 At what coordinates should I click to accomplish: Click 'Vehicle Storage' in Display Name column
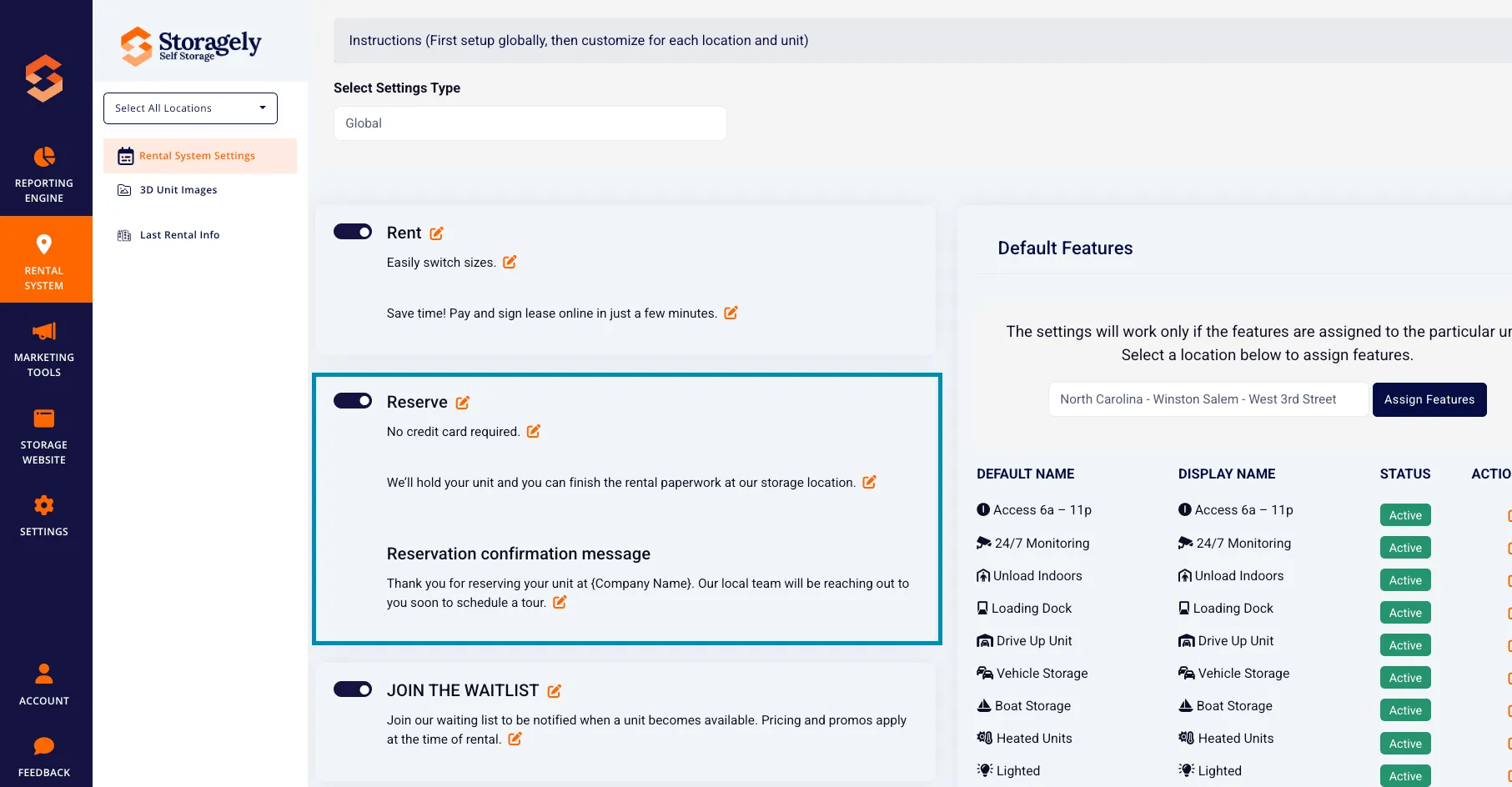tap(1243, 674)
